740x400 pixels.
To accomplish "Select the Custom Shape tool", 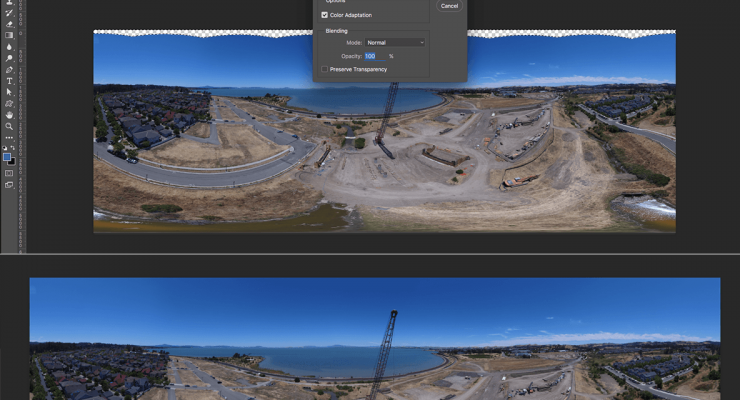I will (9, 104).
